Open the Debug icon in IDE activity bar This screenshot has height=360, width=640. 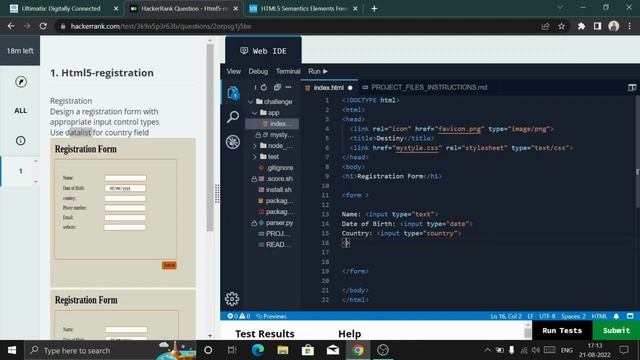click(x=233, y=142)
